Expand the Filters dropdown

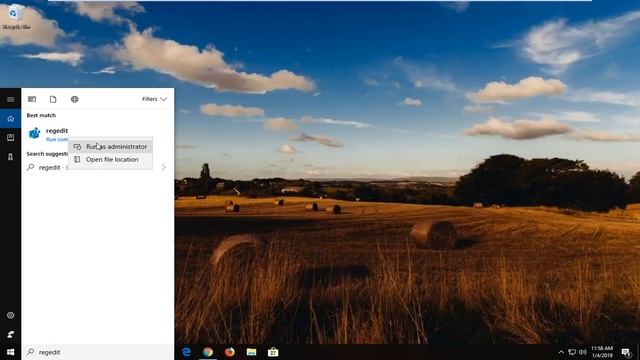[154, 99]
